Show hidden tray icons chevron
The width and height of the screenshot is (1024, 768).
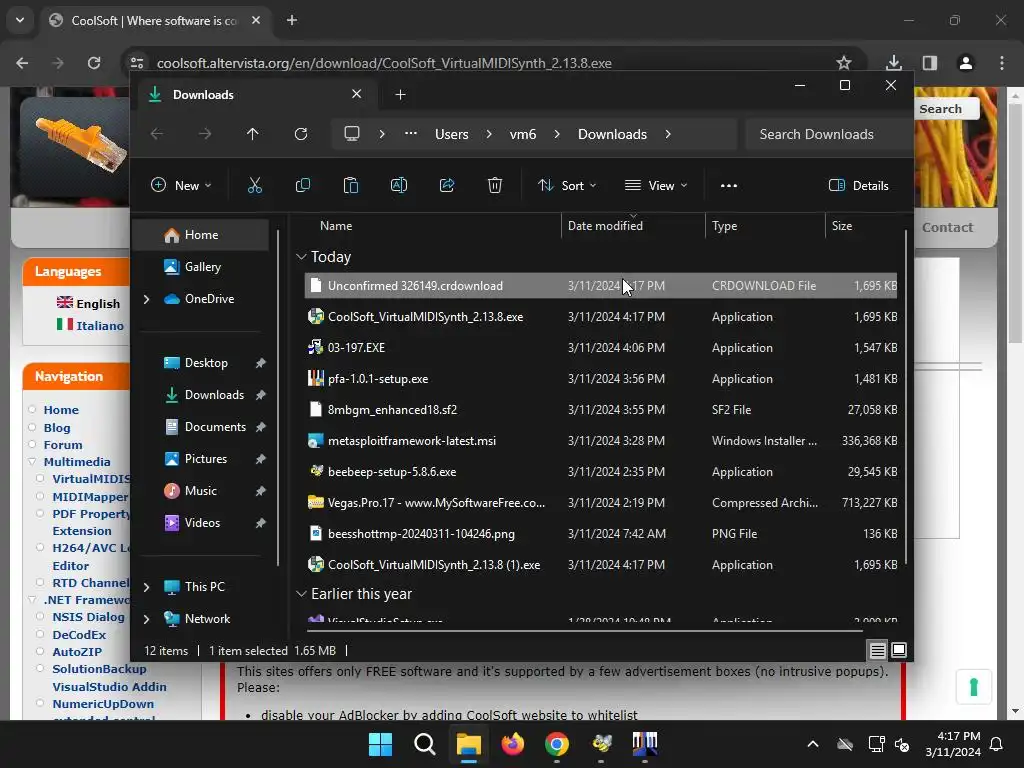point(812,744)
